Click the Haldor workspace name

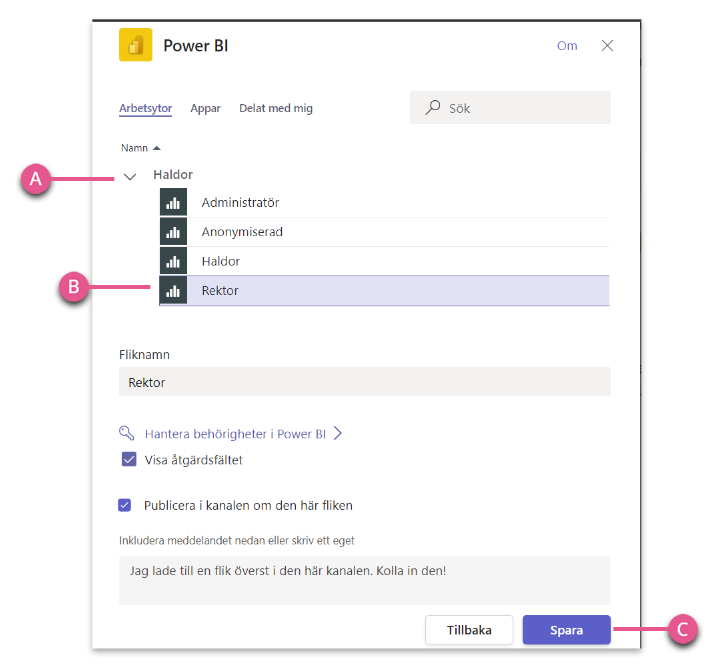173,175
